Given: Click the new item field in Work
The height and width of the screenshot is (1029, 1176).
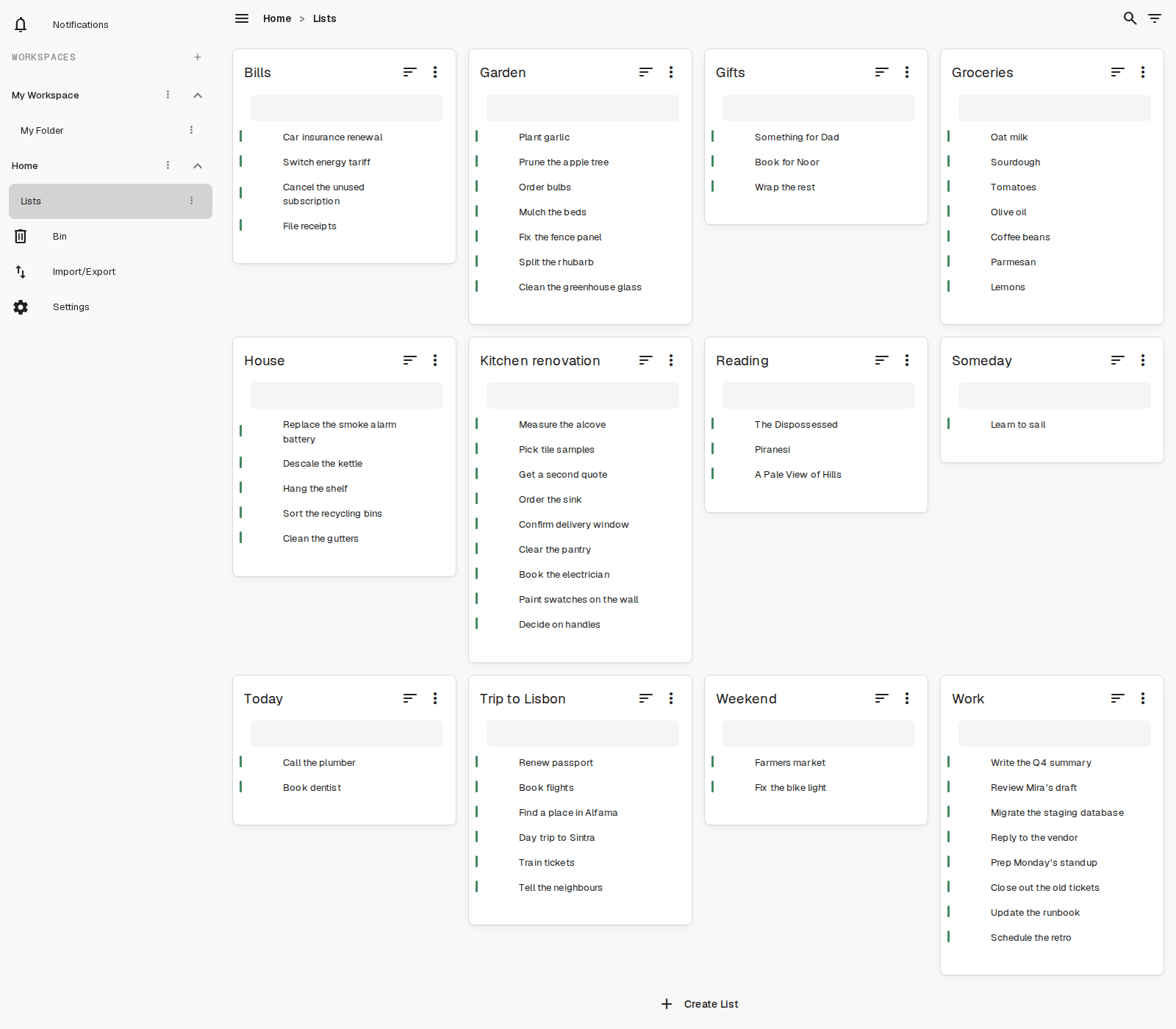Looking at the screenshot, I should (1055, 734).
